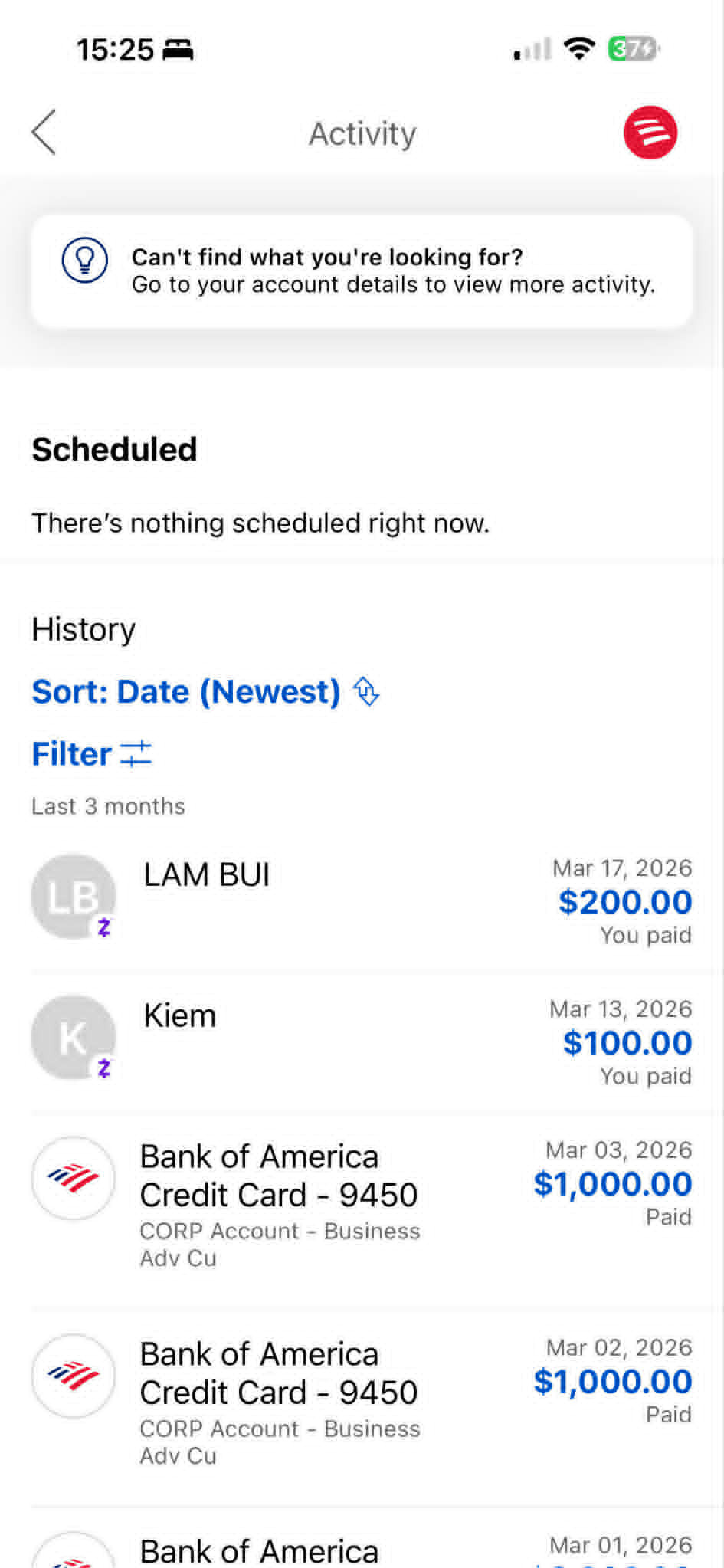724x1568 pixels.
Task: Tap Kiem's K avatar
Action: pos(74,1038)
